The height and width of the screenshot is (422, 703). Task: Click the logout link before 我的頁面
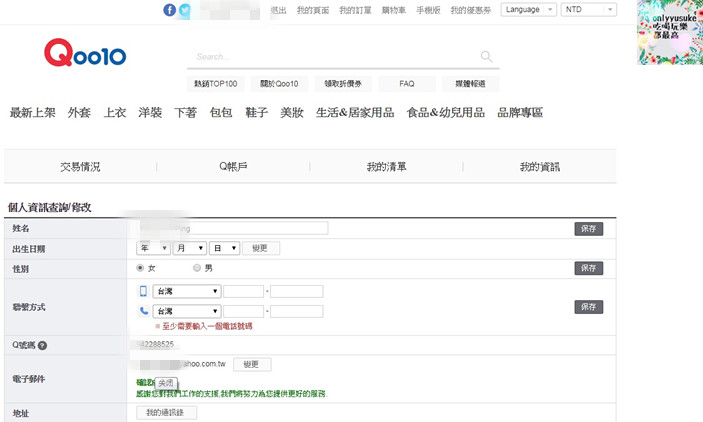point(278,10)
